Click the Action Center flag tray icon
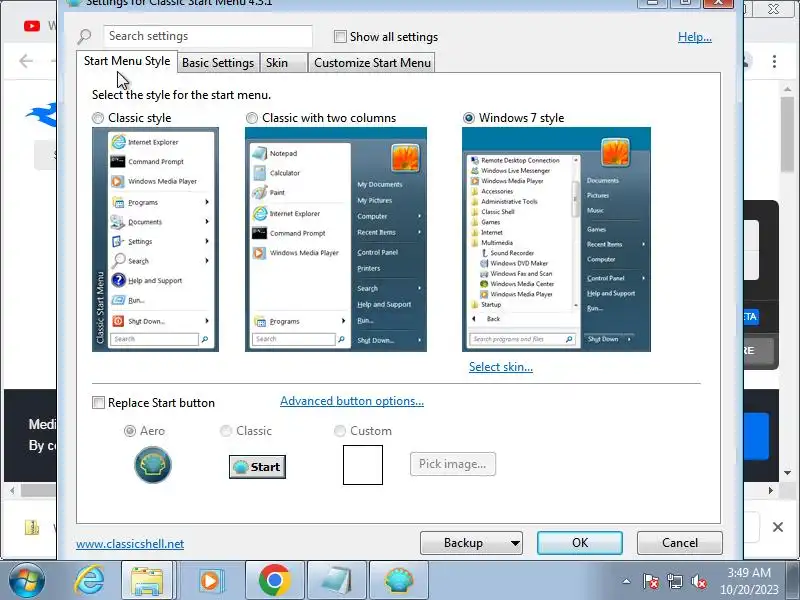Viewport: 800px width, 600px height. coord(651,581)
